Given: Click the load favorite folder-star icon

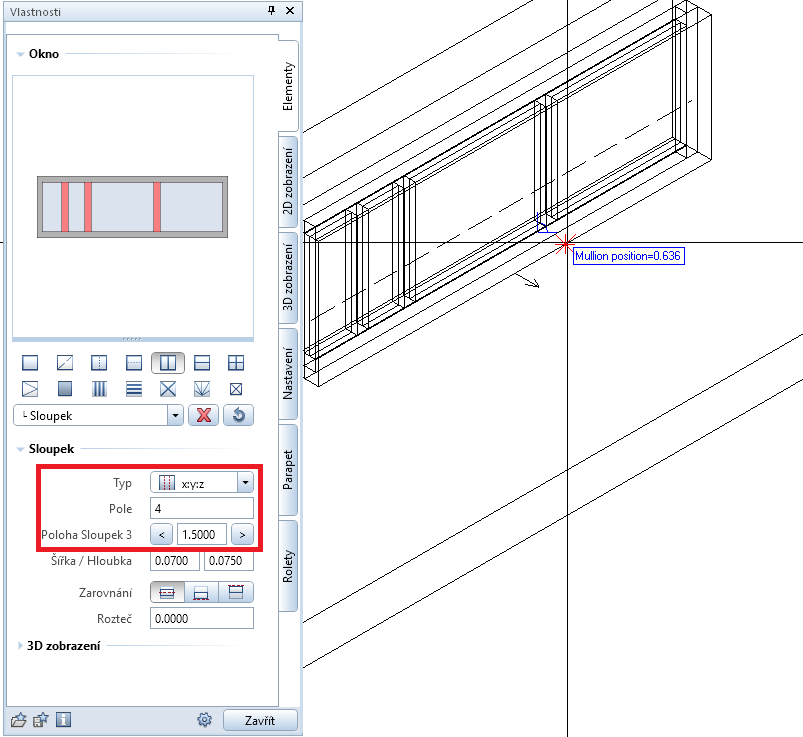Looking at the screenshot, I should (18, 720).
